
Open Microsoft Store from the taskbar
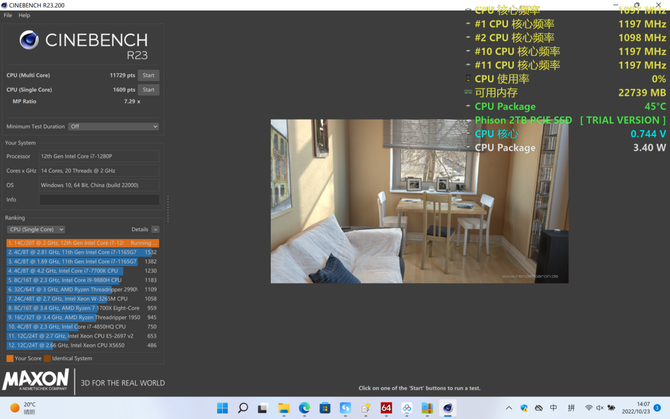[325, 408]
